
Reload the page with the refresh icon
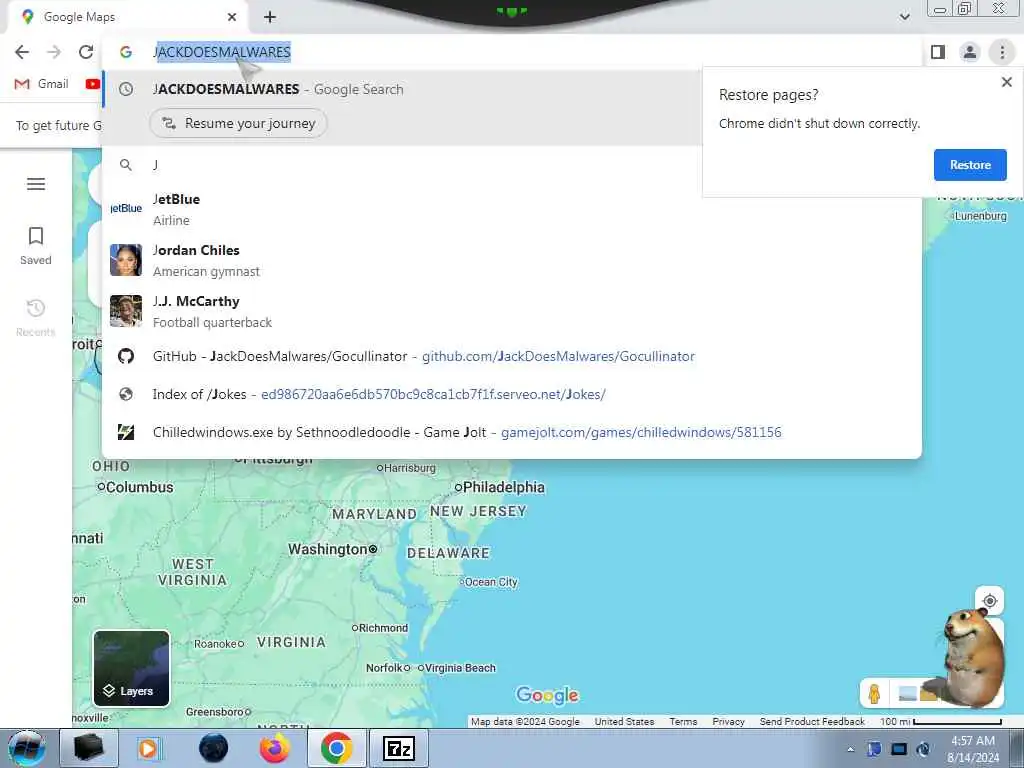(x=86, y=52)
